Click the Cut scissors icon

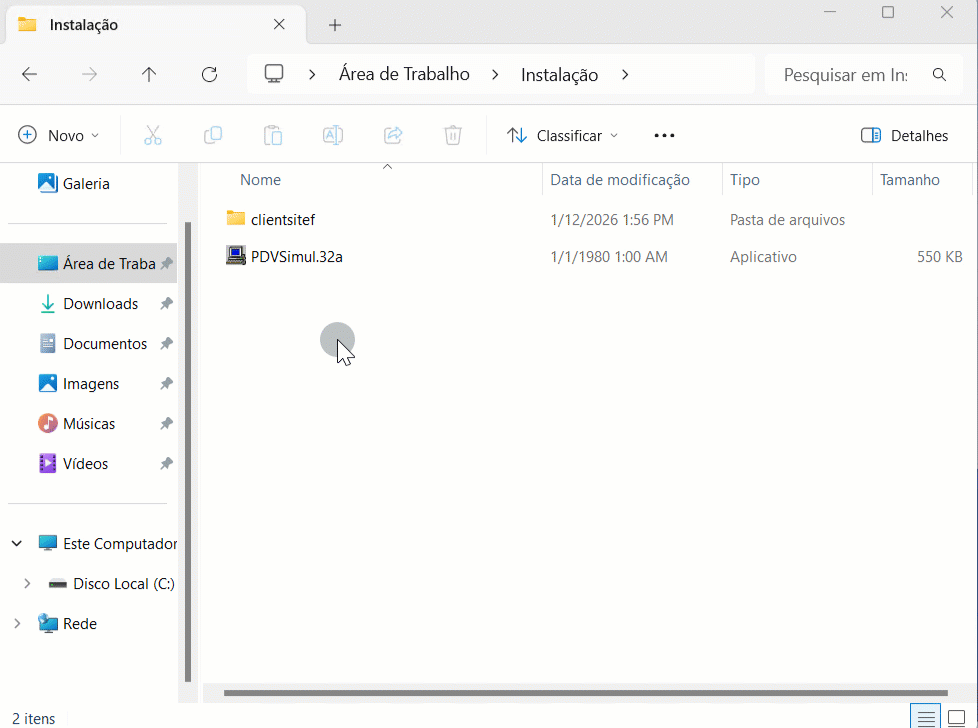click(153, 135)
